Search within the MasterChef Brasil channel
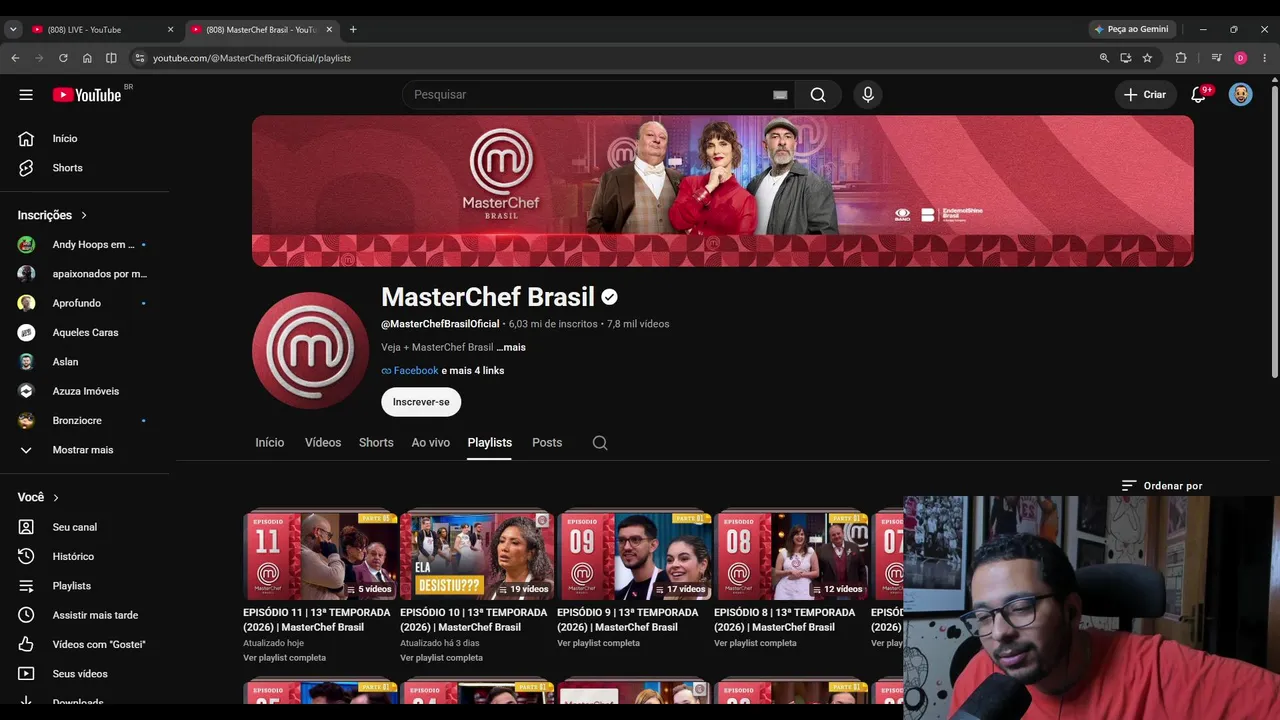Screen dimensions: 1280x720 (x=600, y=443)
